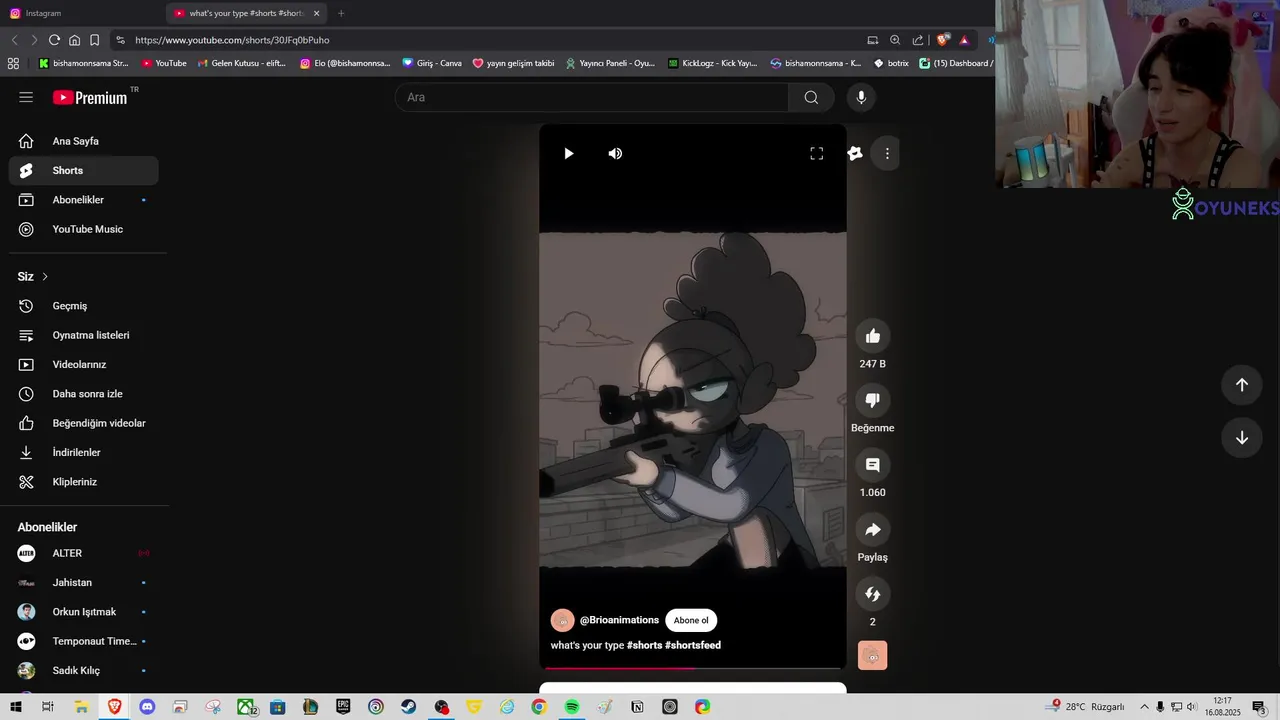Enter fullscreen on the Short player
The width and height of the screenshot is (1280, 720).
816,153
